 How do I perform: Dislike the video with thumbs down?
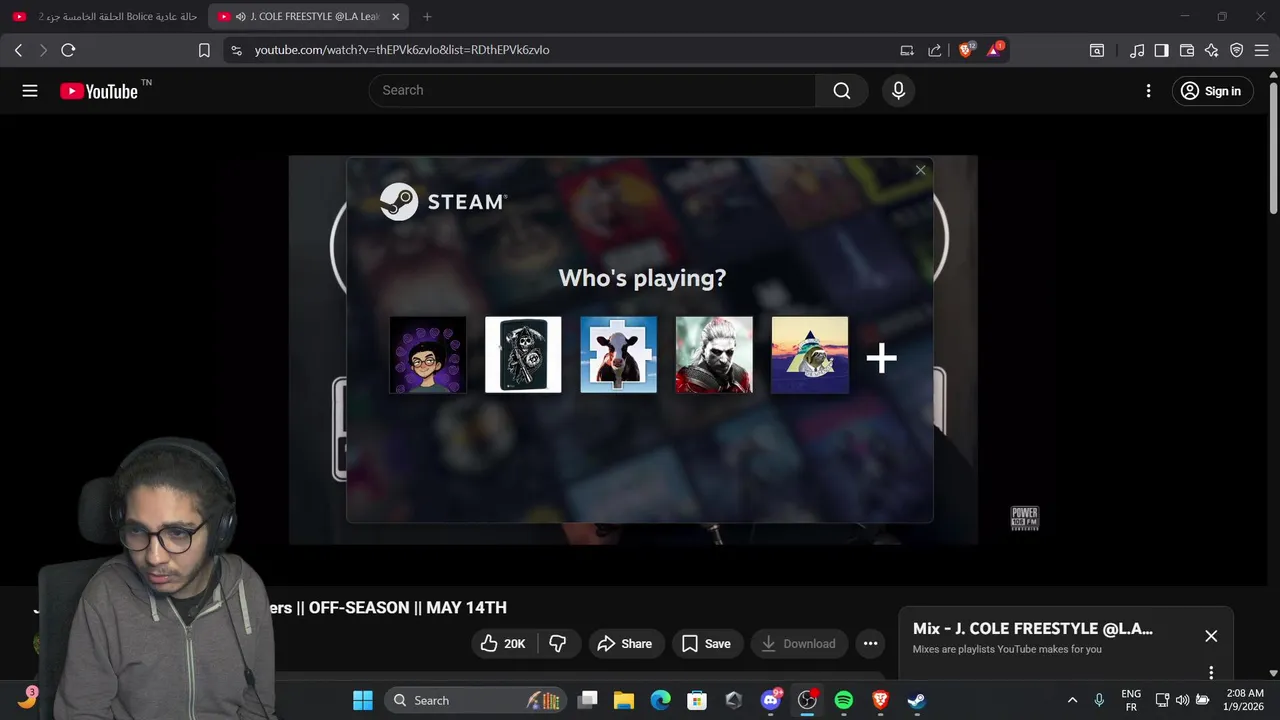pyautogui.click(x=558, y=644)
